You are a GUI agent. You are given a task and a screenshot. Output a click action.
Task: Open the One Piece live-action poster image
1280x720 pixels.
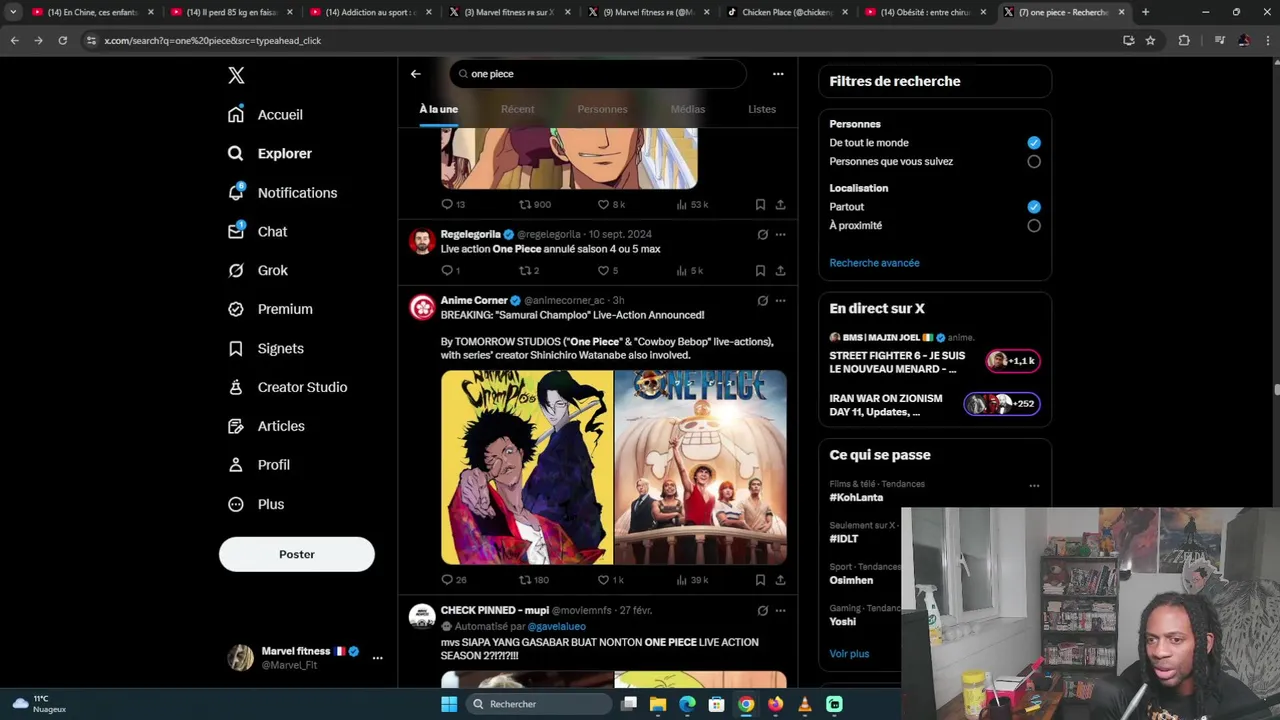pos(701,468)
